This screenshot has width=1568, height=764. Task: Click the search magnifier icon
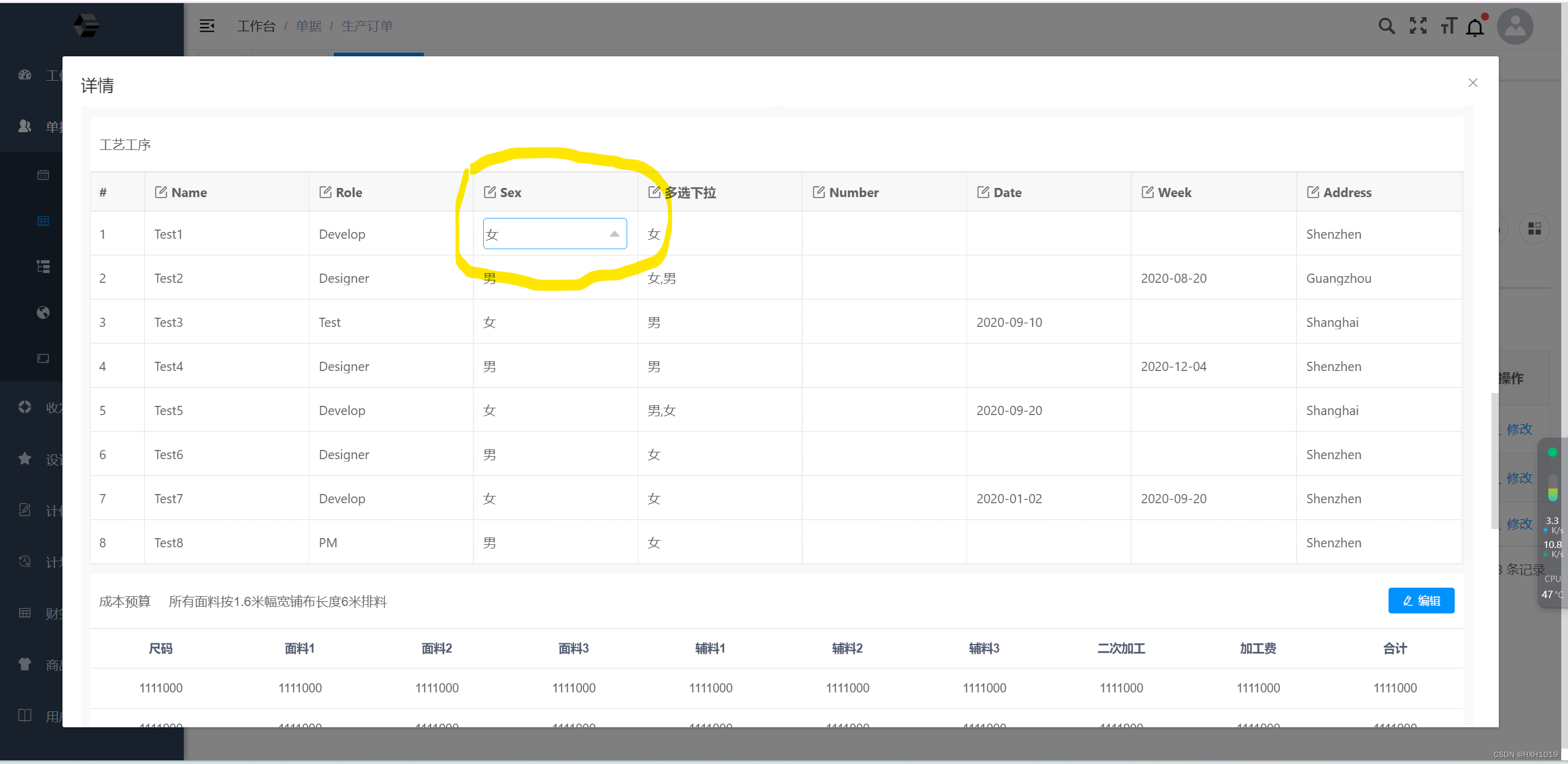pos(1386,26)
